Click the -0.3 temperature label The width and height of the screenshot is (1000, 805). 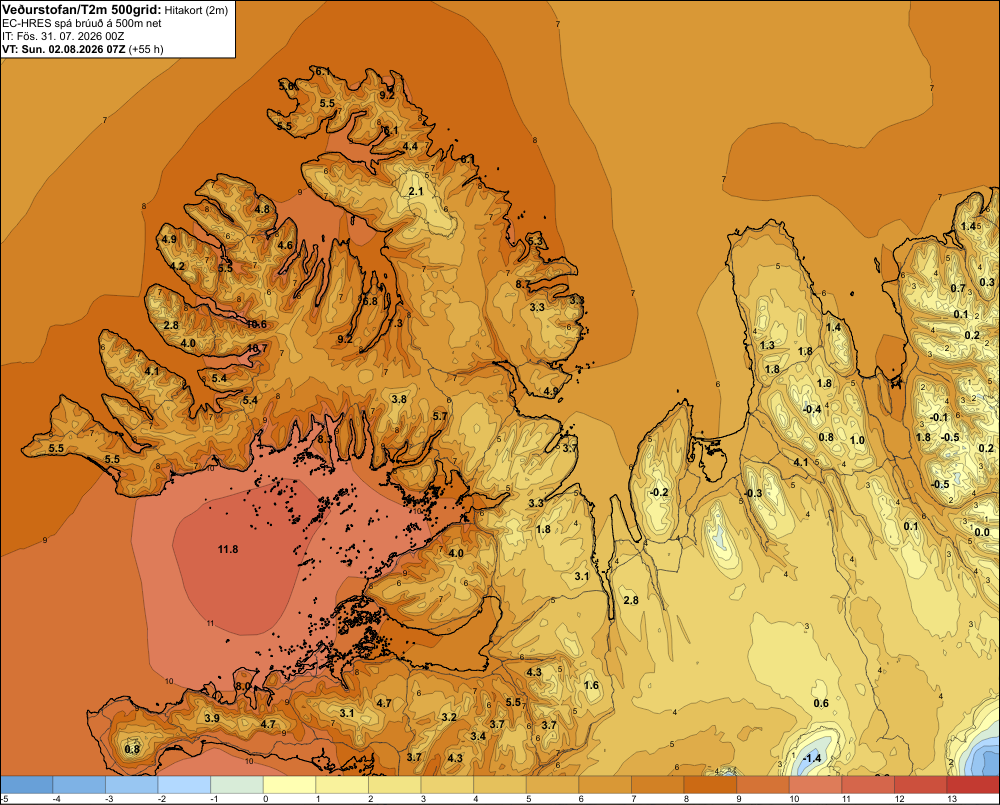(x=753, y=493)
